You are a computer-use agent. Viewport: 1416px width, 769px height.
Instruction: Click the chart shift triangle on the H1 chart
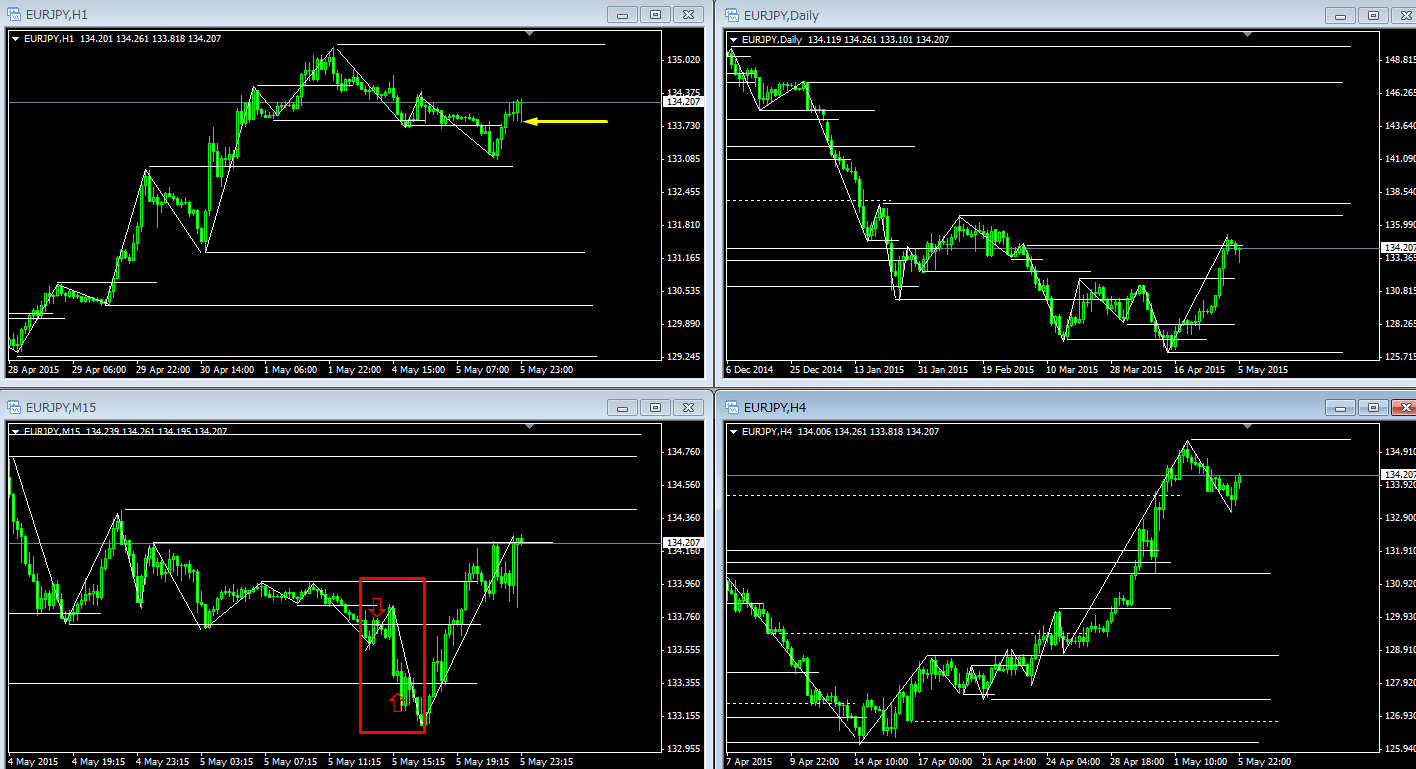pyautogui.click(x=529, y=35)
